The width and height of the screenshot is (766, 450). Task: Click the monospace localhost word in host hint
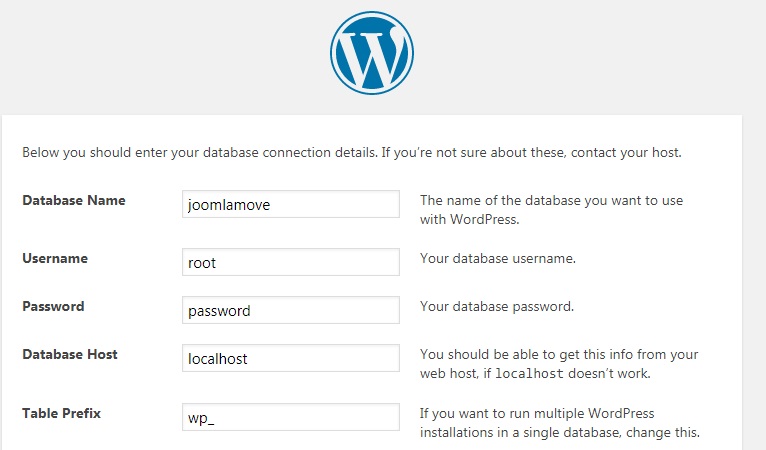pyautogui.click(x=530, y=374)
